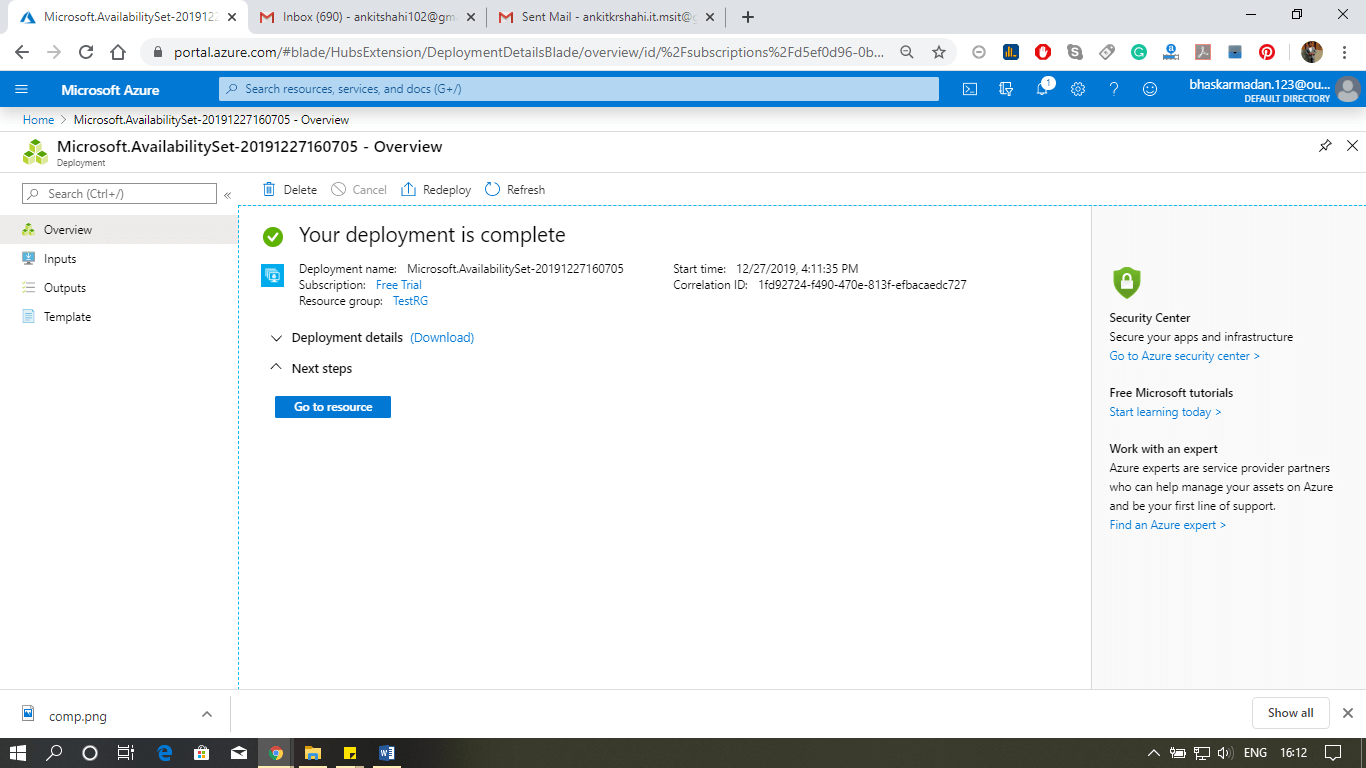Open File Explorer from taskbar

point(312,753)
